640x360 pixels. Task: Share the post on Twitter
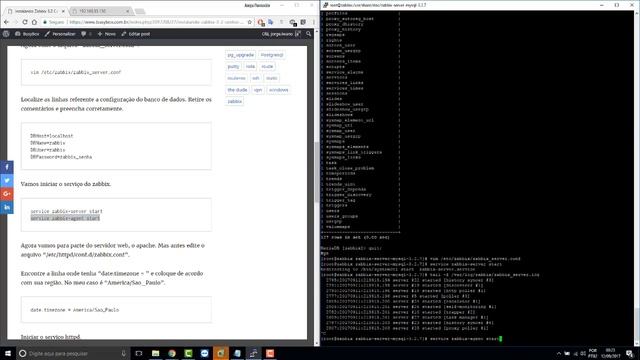coord(7,180)
